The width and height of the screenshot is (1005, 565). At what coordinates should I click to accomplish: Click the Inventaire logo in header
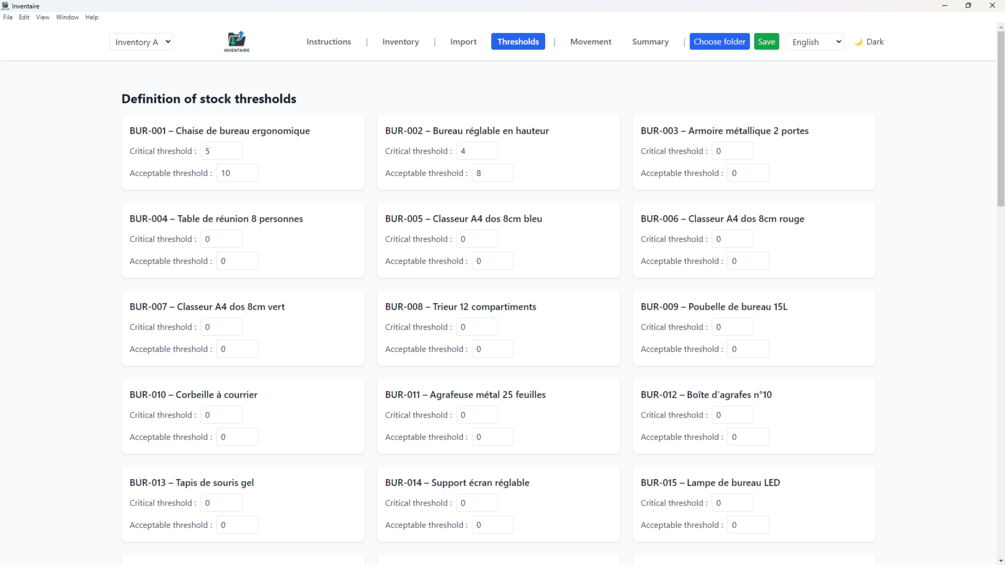point(237,42)
